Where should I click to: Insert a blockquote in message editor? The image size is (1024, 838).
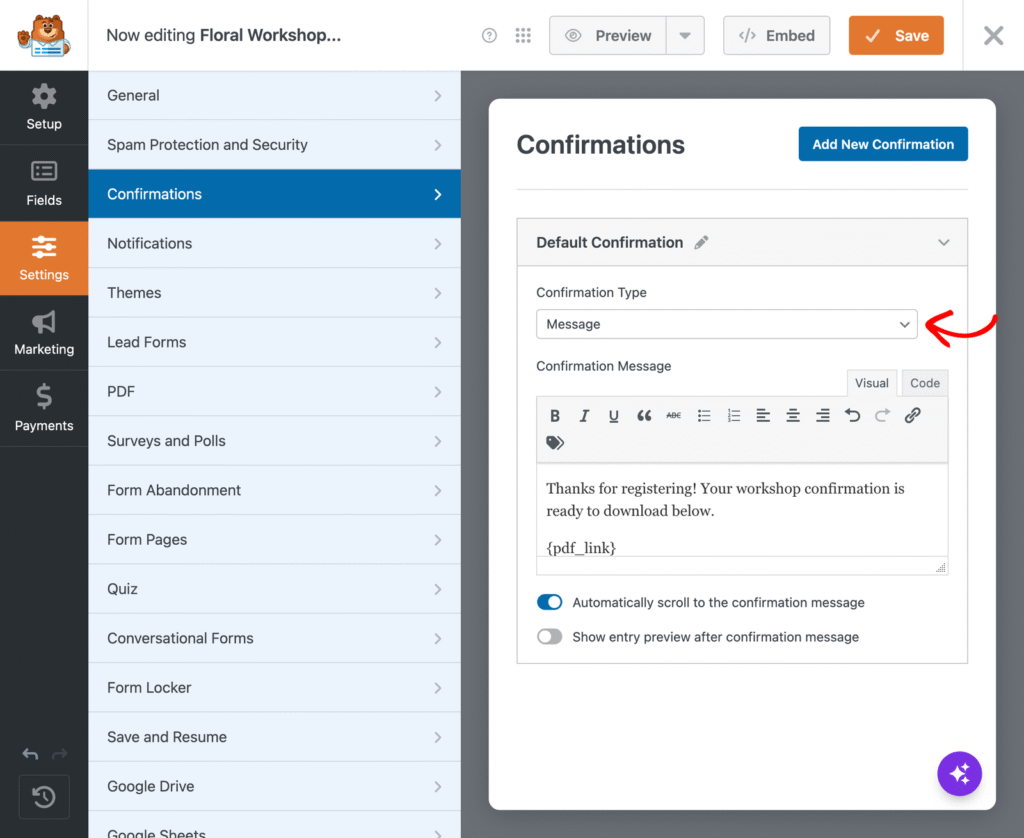point(644,415)
